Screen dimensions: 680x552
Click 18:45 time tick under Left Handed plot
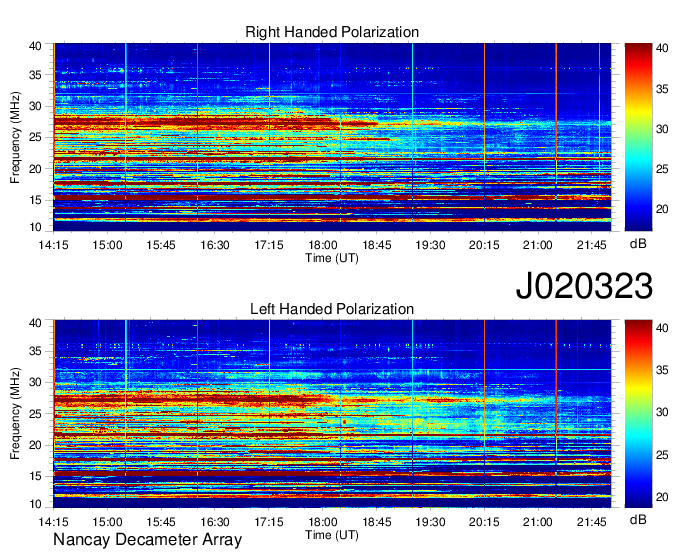pos(376,522)
